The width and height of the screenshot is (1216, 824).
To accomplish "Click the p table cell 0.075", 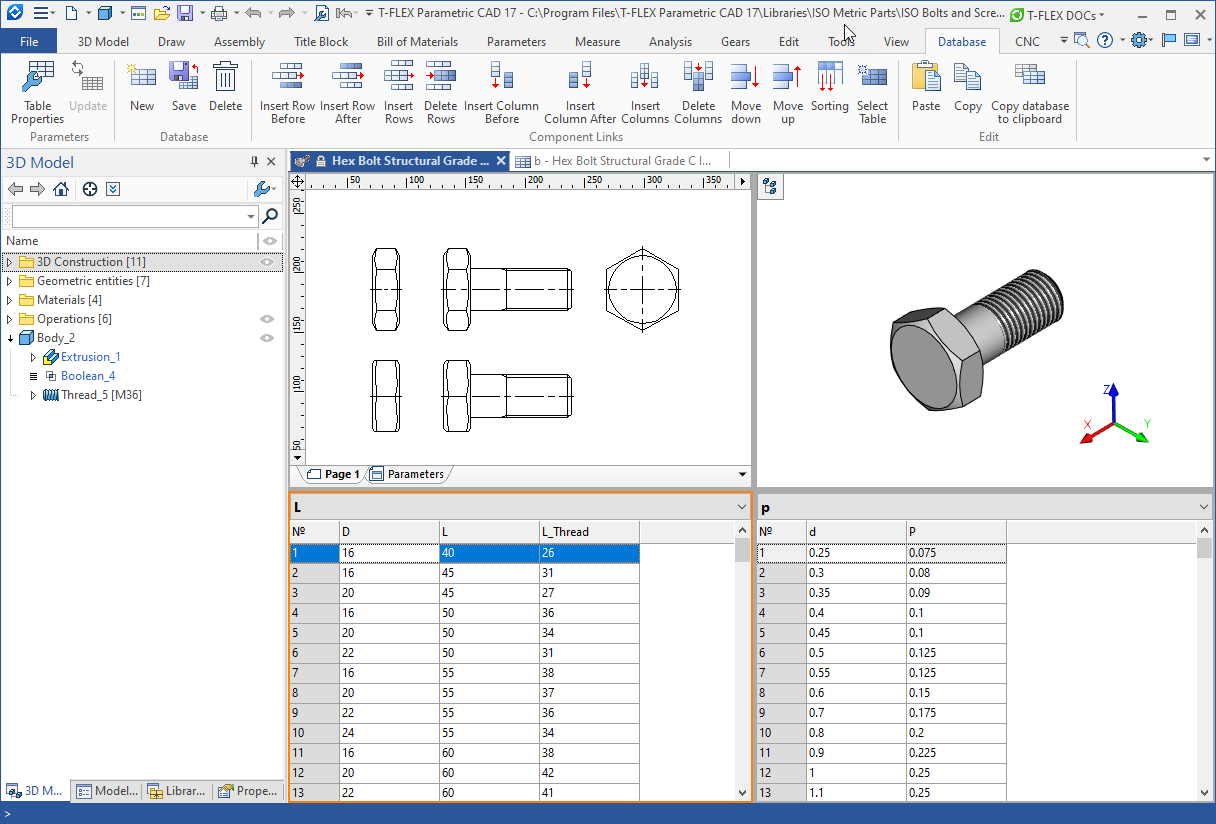I will tap(956, 553).
